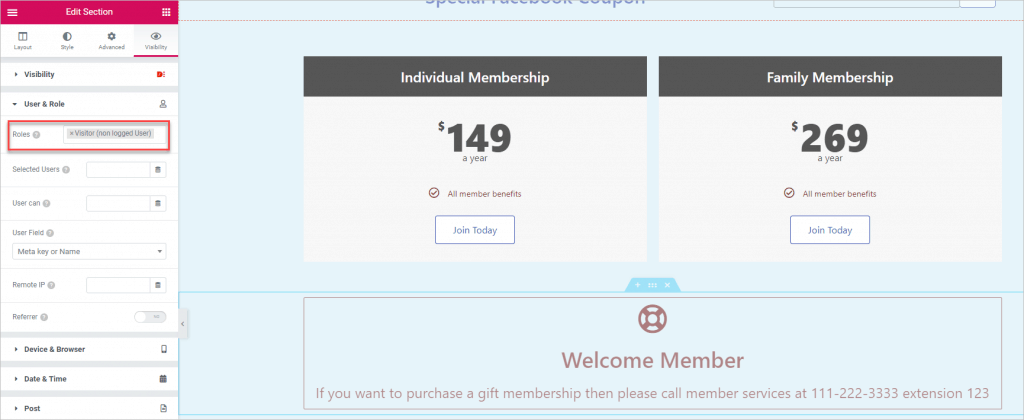Click the database icon beside Remote IP
Image resolution: width=1024 pixels, height=420 pixels.
coord(157,285)
